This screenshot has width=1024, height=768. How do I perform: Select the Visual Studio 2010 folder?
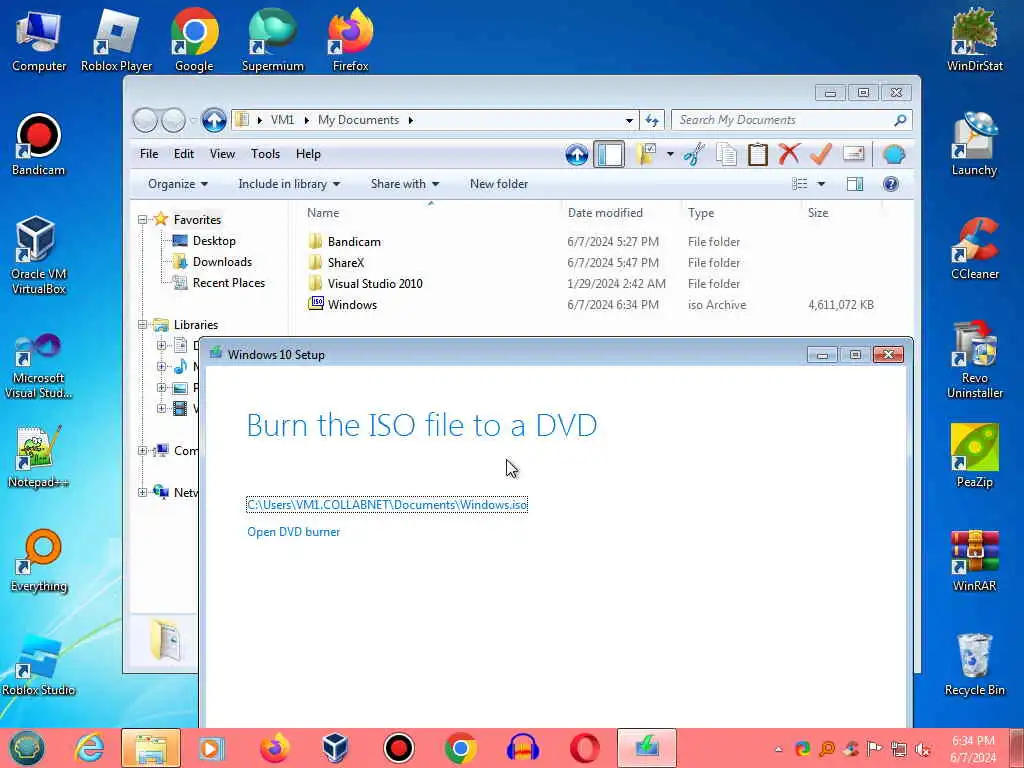(375, 283)
